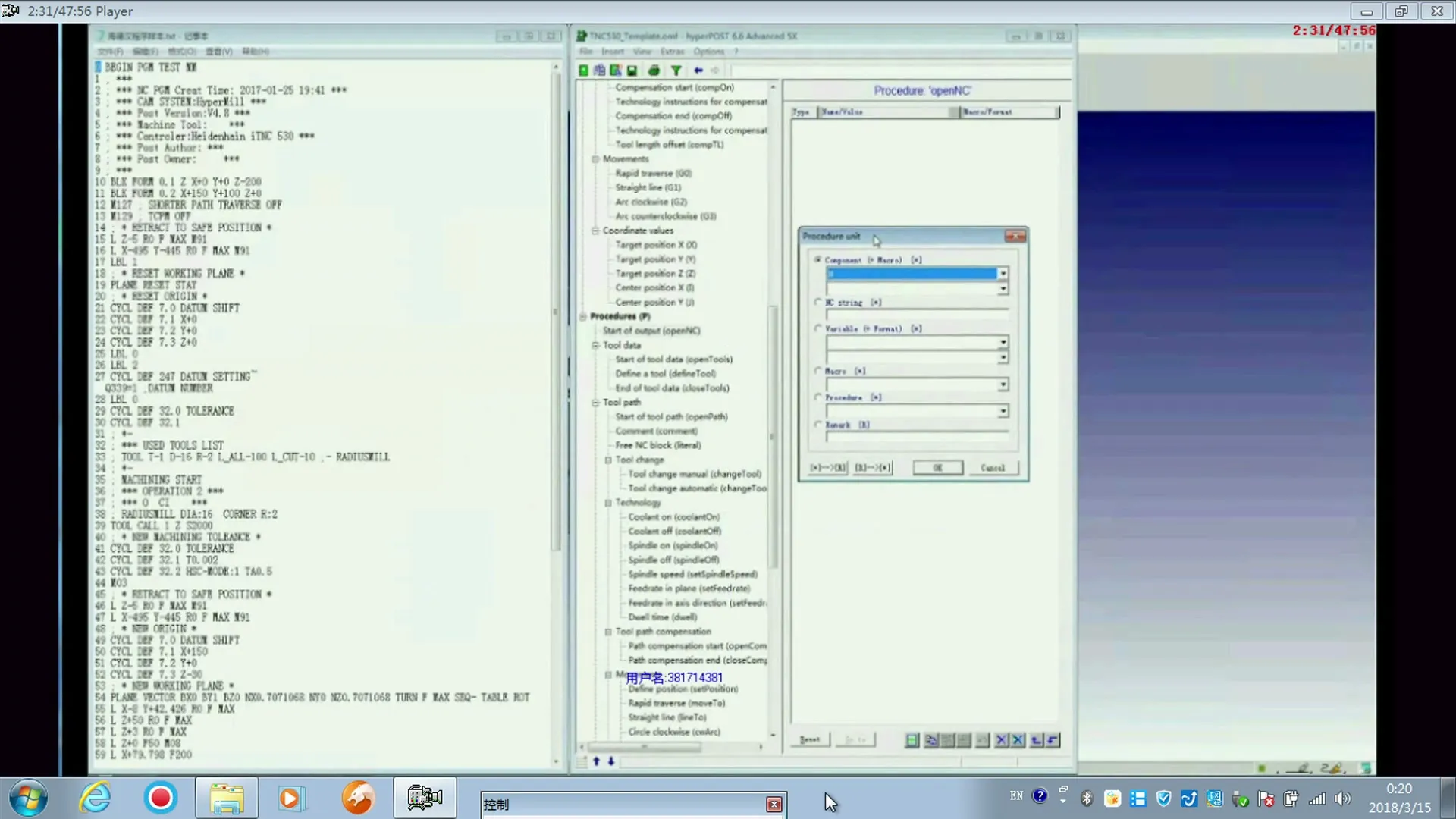Select the Variable (+ Format) radio option

tap(818, 328)
